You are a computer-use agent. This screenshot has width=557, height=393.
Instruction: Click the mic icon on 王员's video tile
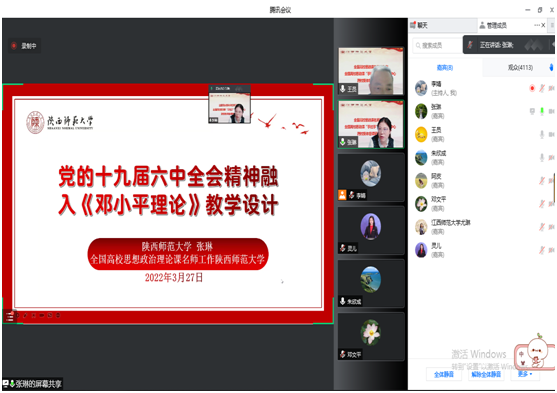pyautogui.click(x=342, y=88)
